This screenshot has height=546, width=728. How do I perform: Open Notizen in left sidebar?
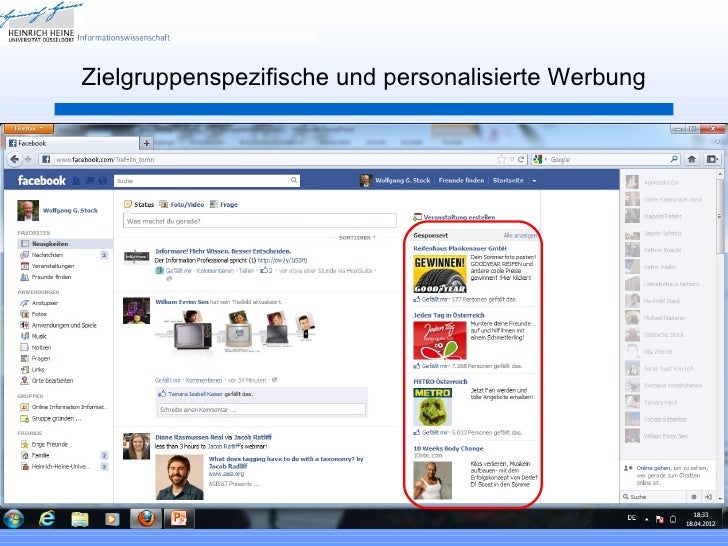tap(41, 347)
